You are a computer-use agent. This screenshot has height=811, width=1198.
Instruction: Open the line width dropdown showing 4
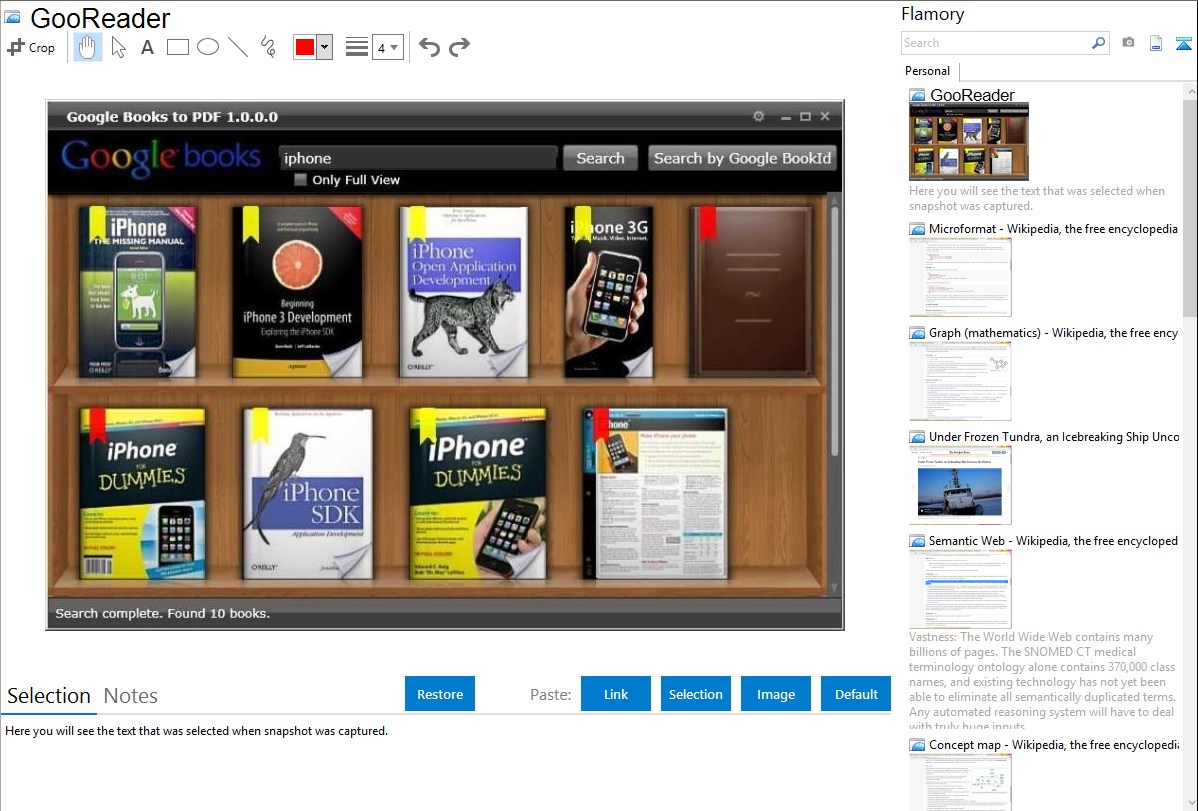pos(387,47)
